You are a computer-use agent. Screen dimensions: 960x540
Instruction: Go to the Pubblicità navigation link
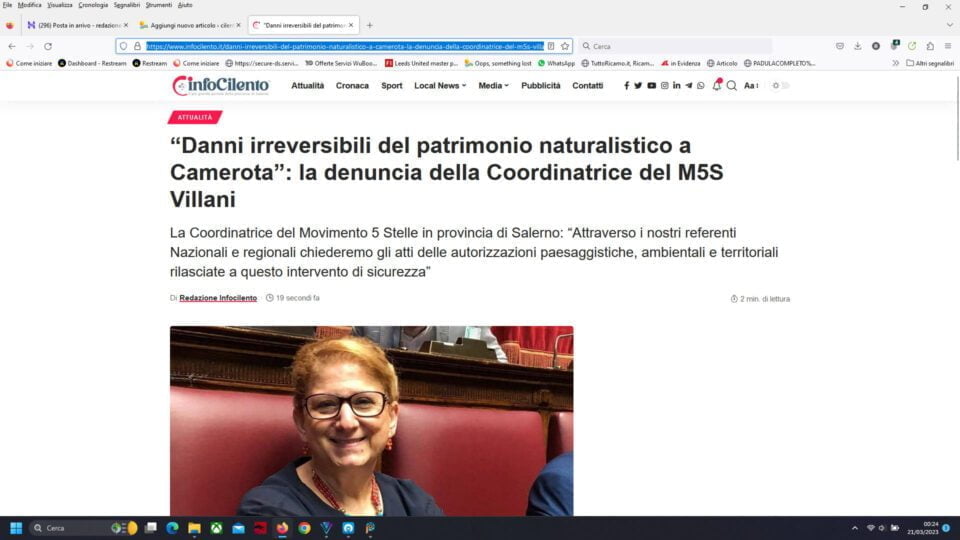pyautogui.click(x=541, y=86)
